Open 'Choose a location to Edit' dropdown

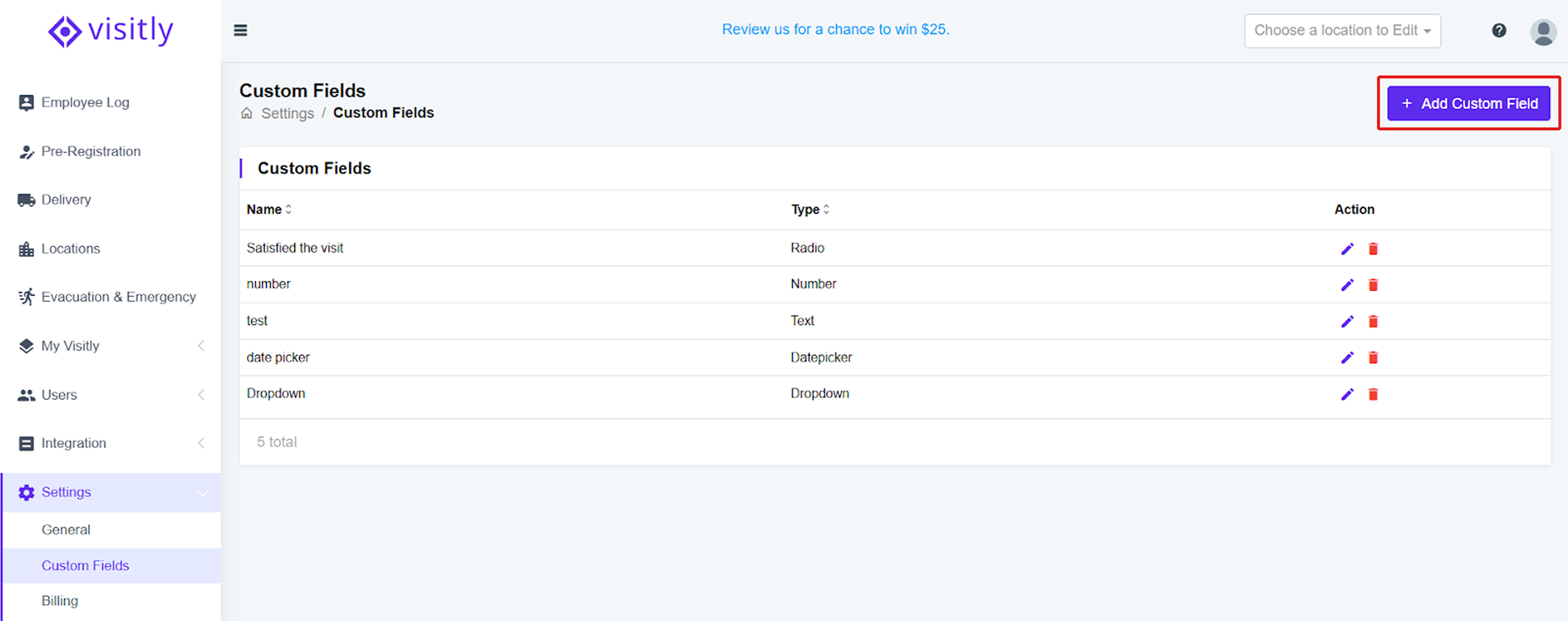click(x=1342, y=30)
